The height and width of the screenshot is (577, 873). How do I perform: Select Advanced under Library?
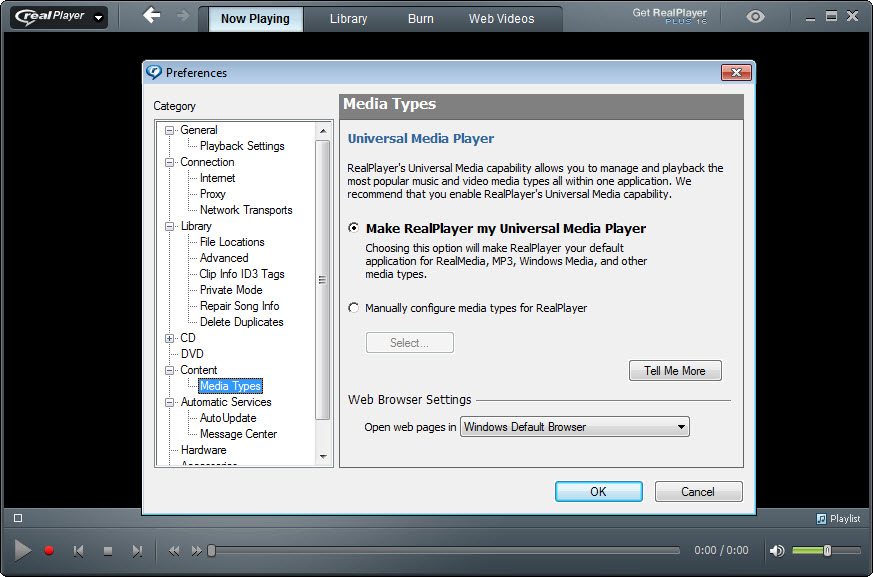tap(224, 258)
